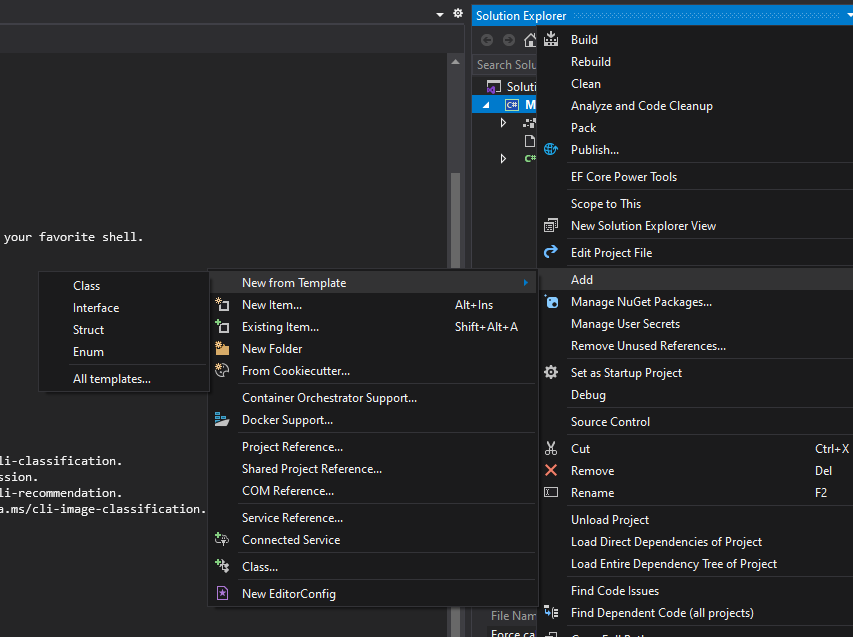Click the Publish globe icon
The width and height of the screenshot is (853, 637).
[x=550, y=149]
